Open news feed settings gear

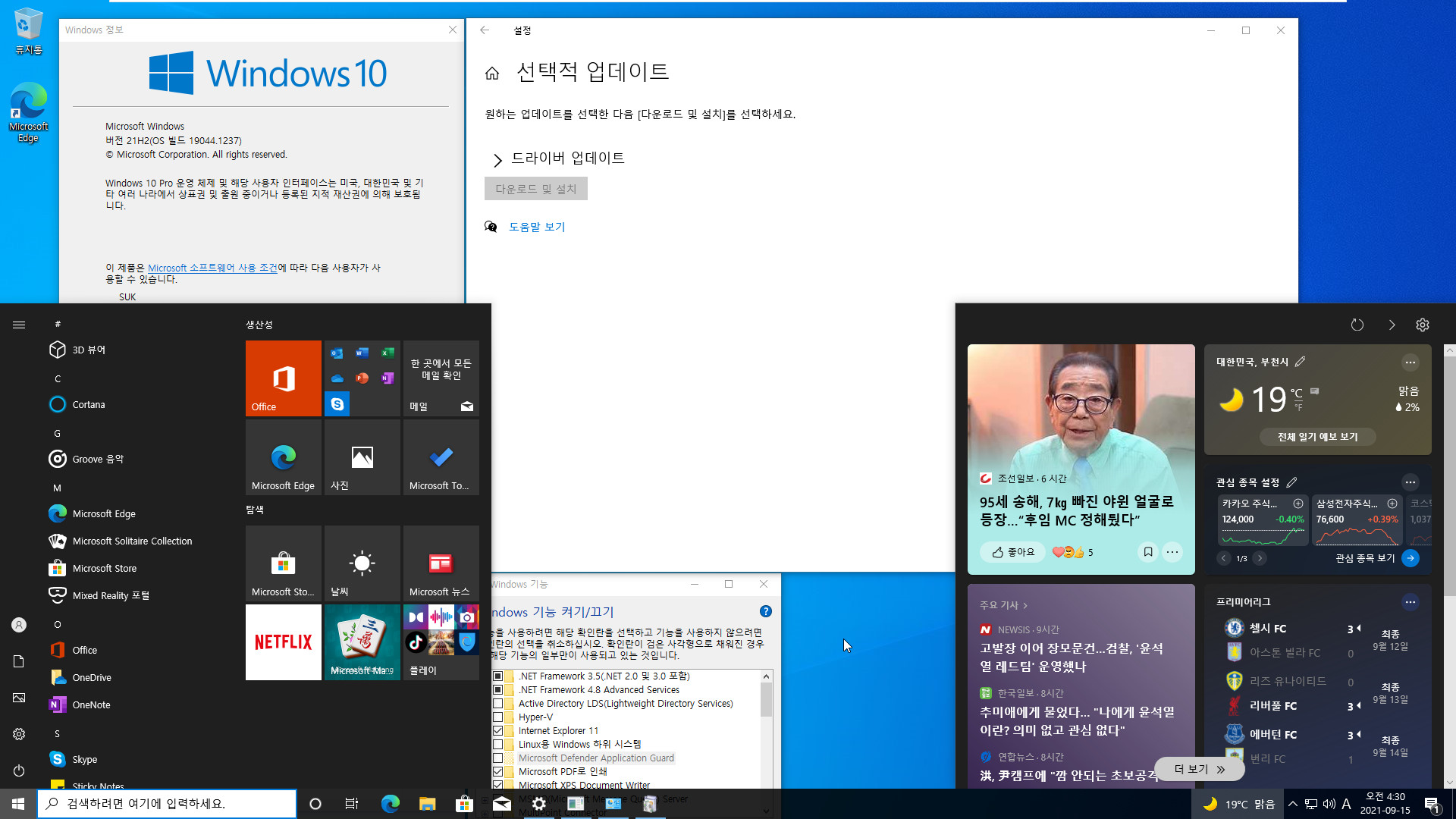coord(1423,325)
